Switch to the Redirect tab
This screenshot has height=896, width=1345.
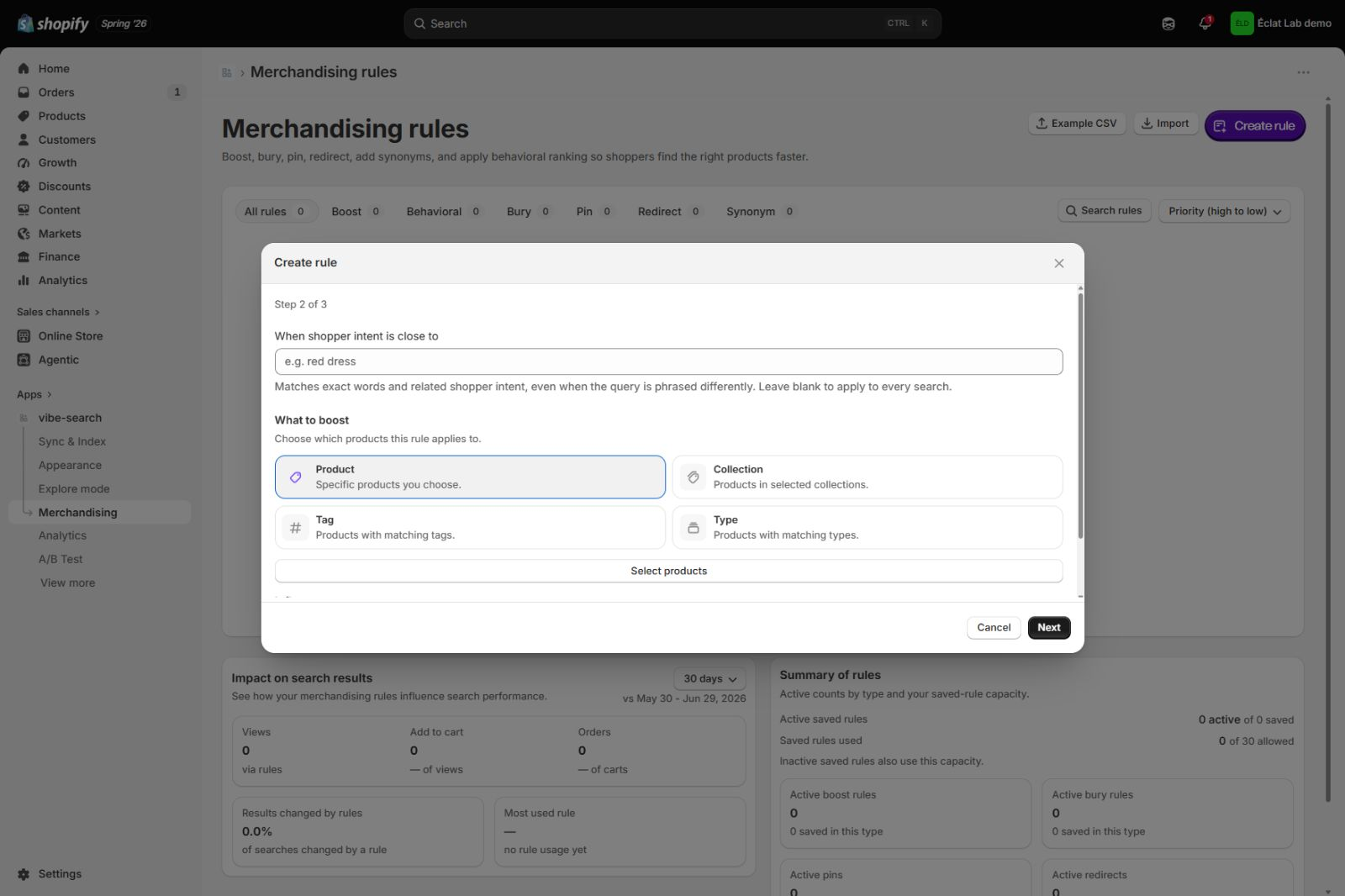[669, 212]
